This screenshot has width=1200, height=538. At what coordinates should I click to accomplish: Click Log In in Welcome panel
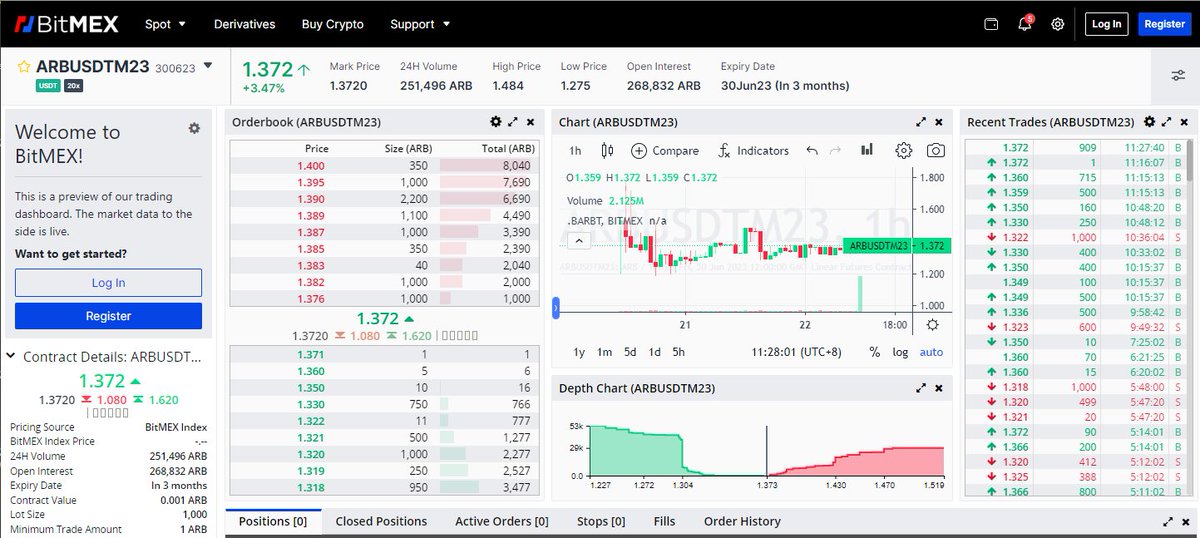click(x=108, y=283)
